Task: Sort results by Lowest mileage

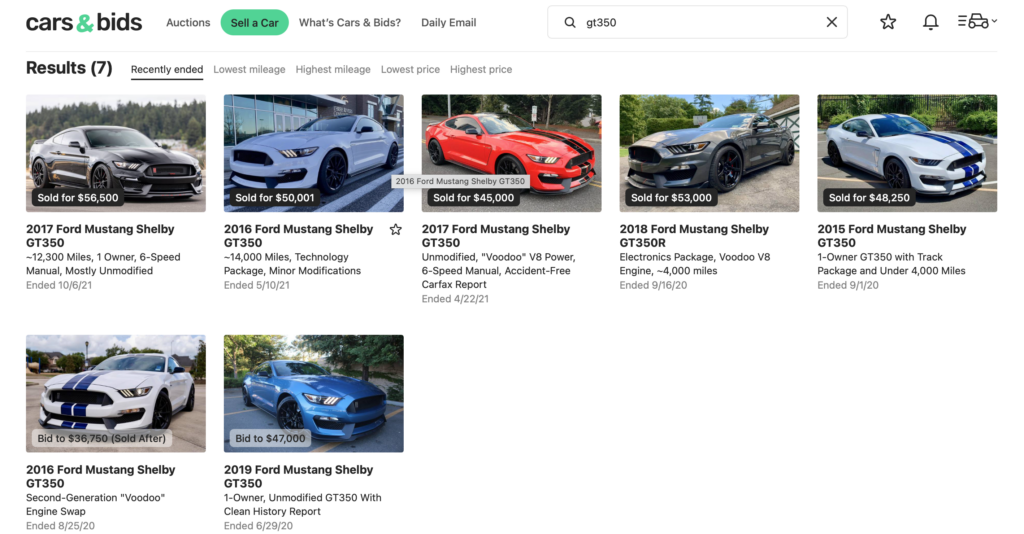Action: (249, 69)
